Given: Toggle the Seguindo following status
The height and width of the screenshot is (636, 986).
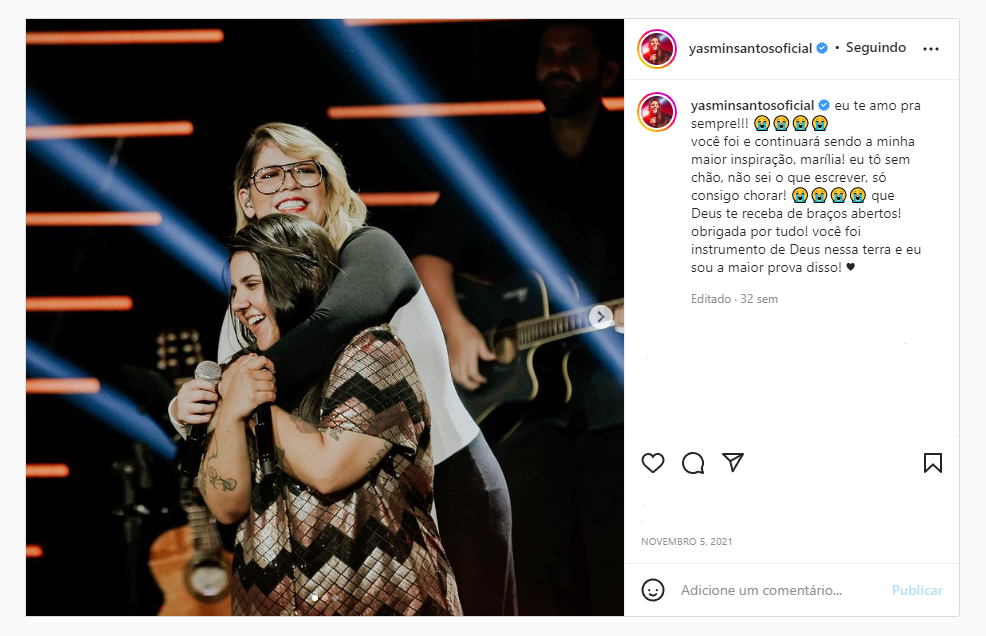Looking at the screenshot, I should click(x=875, y=48).
